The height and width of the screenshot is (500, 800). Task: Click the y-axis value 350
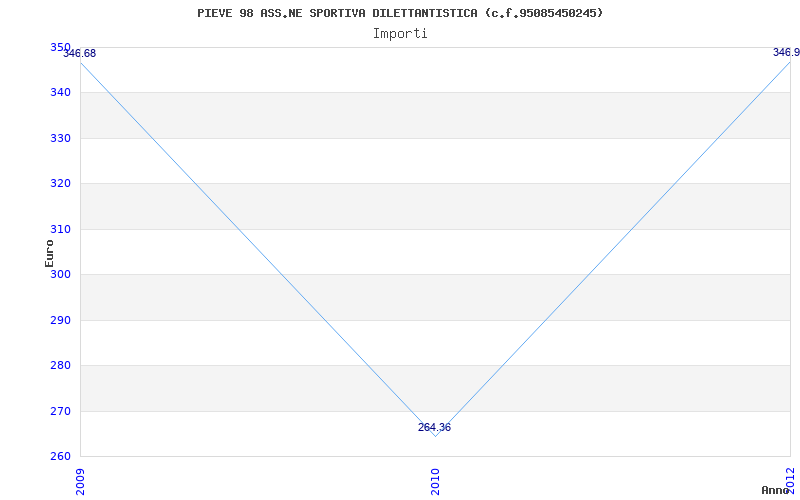(60, 47)
